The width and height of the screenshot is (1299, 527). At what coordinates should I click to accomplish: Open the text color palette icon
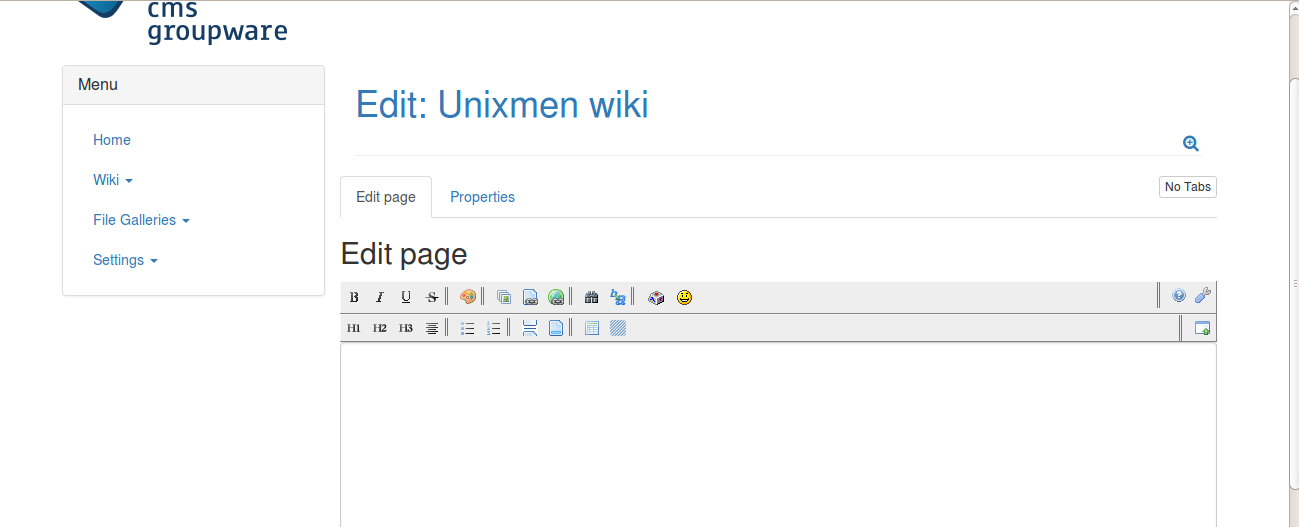tap(467, 297)
